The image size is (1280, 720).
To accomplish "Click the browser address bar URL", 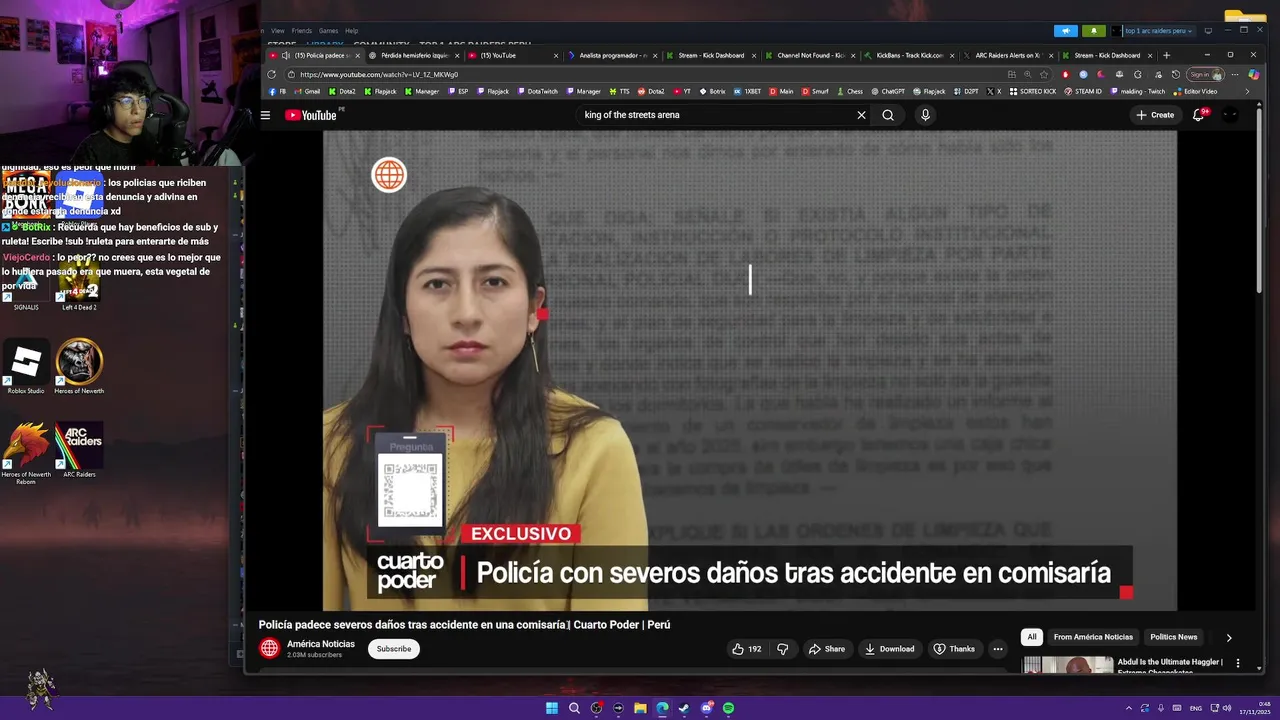I will 379,74.
